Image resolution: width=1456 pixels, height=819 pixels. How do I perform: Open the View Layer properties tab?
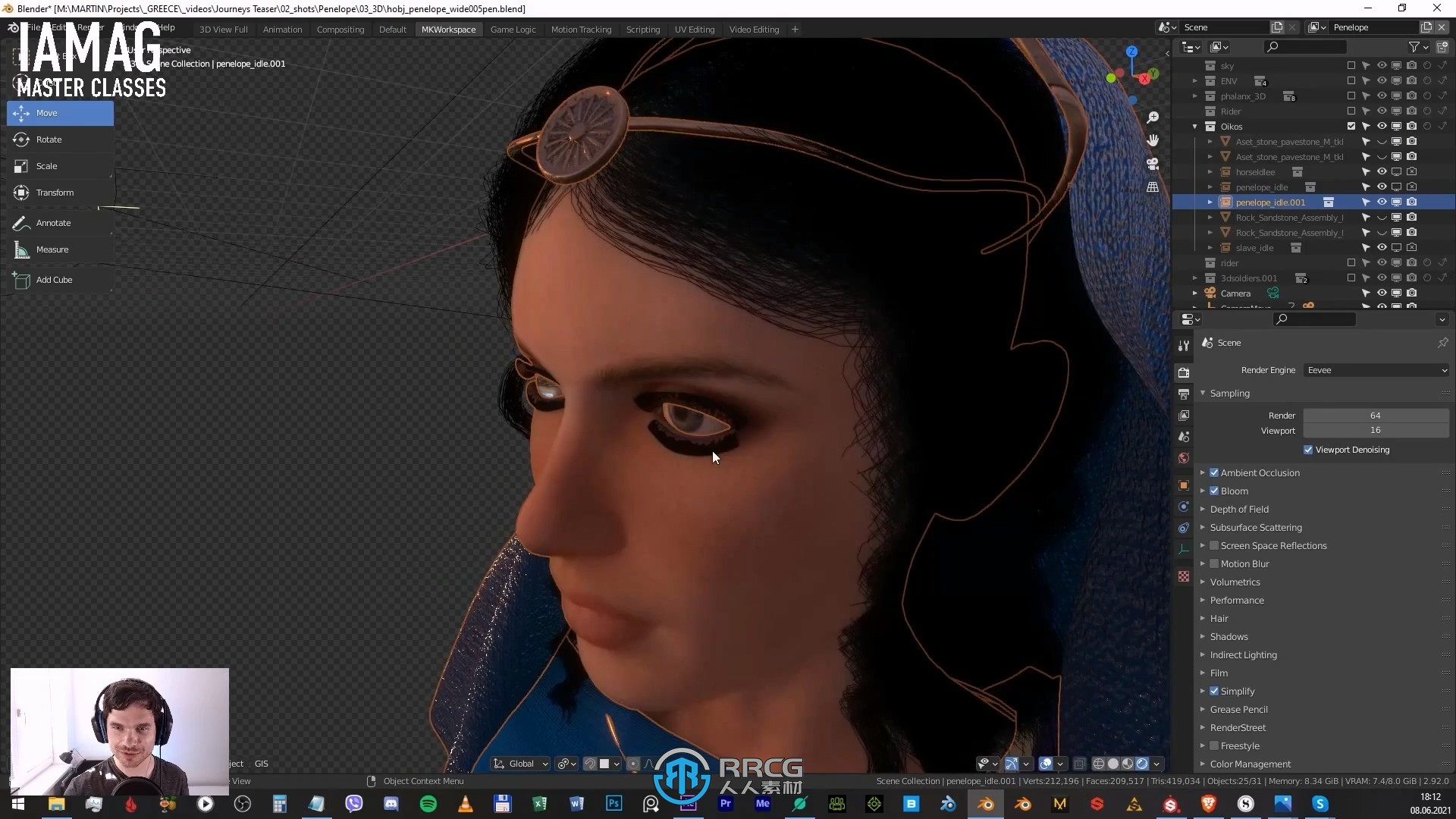[1184, 415]
